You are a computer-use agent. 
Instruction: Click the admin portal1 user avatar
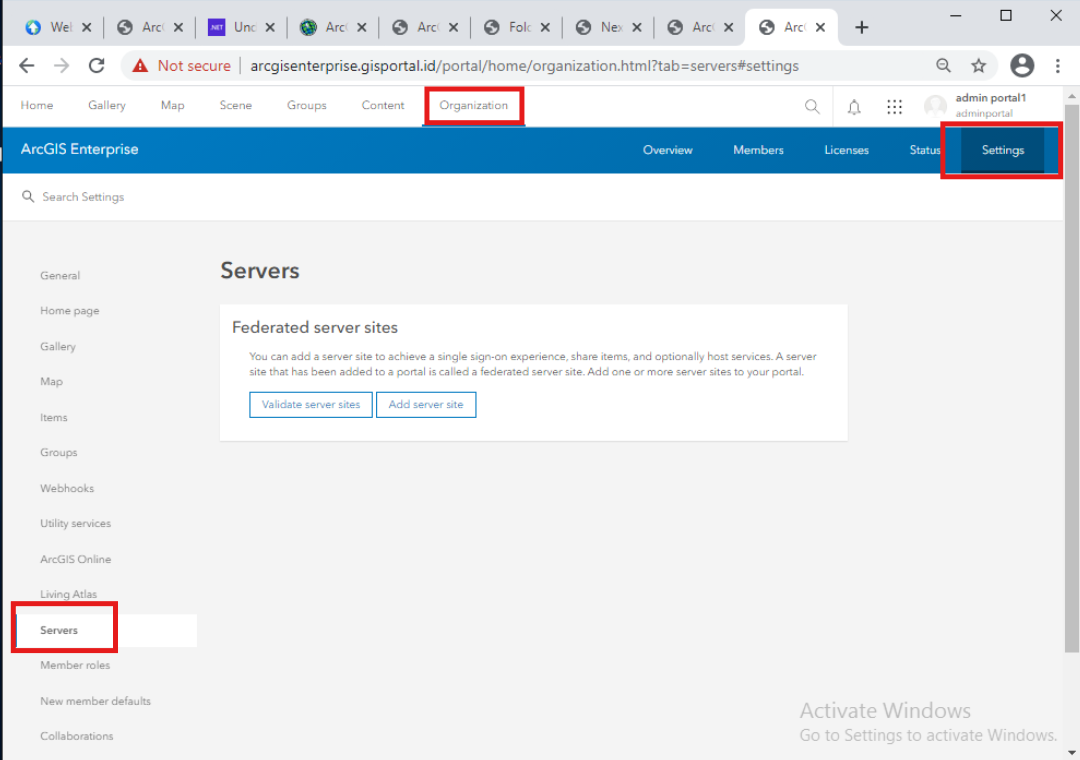[x=935, y=106]
